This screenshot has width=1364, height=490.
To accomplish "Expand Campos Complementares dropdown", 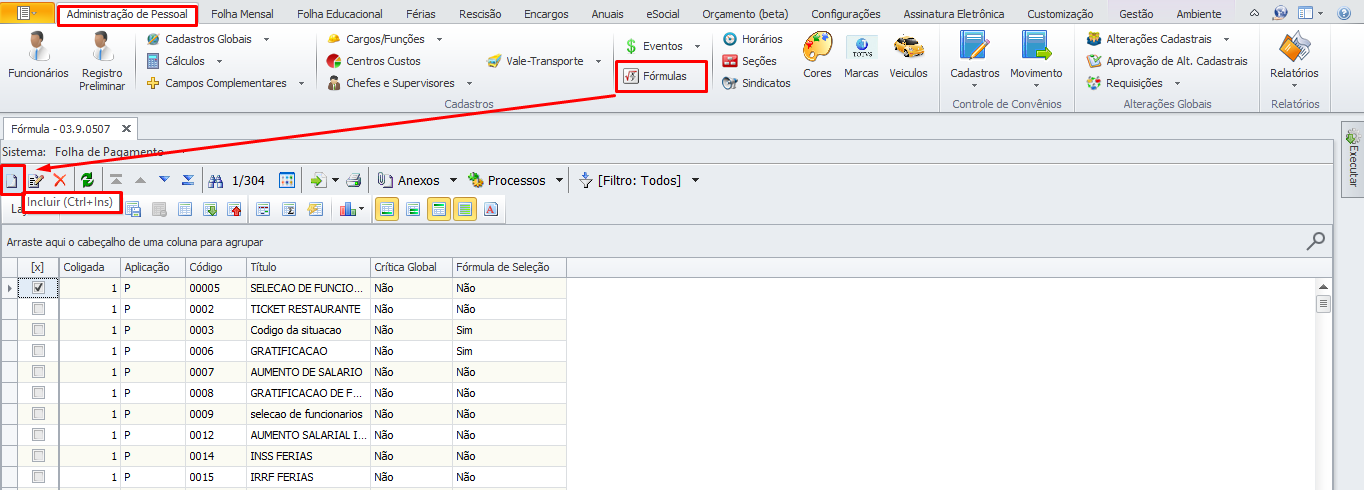I will 300,83.
